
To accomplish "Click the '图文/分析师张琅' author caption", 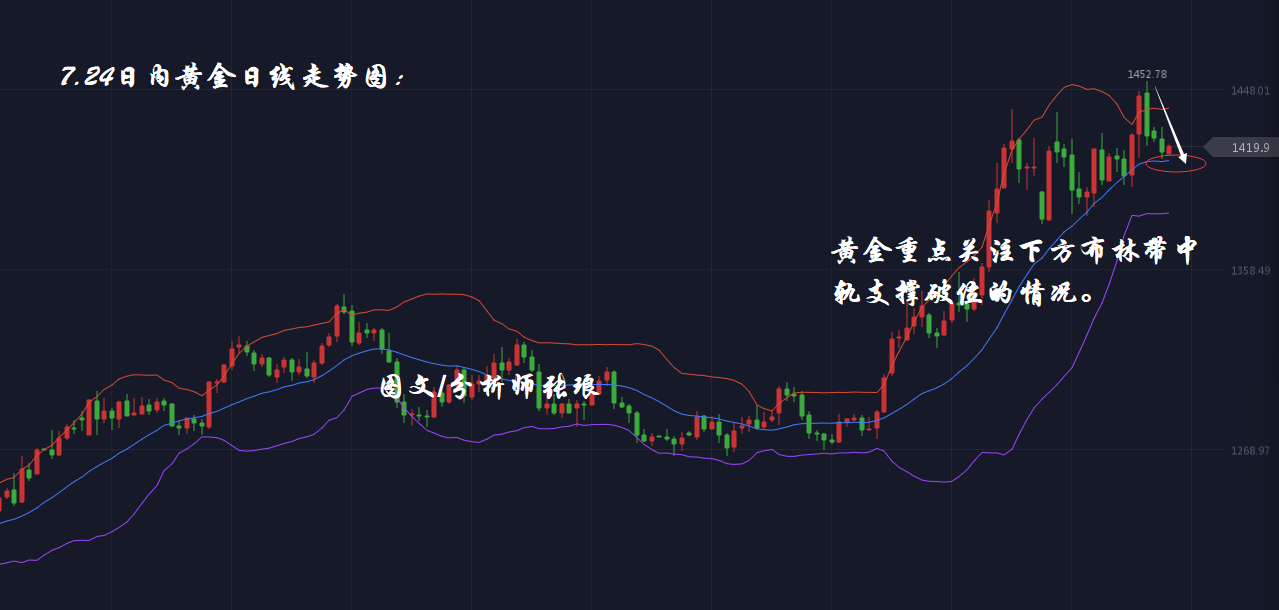I will click(489, 386).
